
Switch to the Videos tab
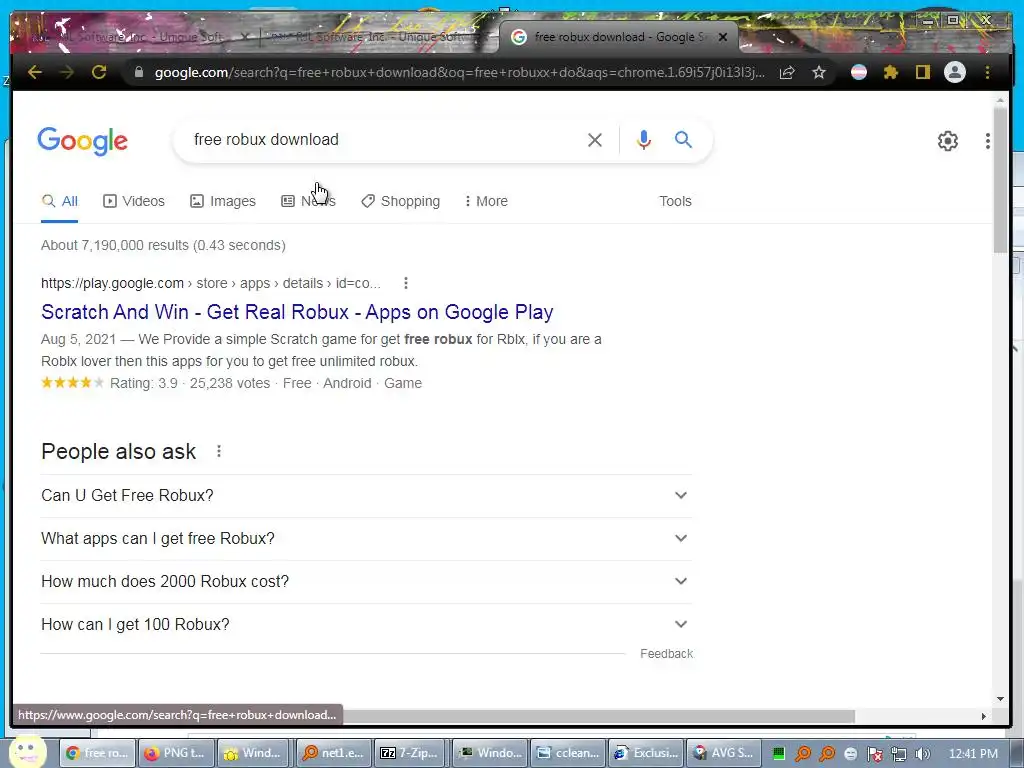(134, 201)
